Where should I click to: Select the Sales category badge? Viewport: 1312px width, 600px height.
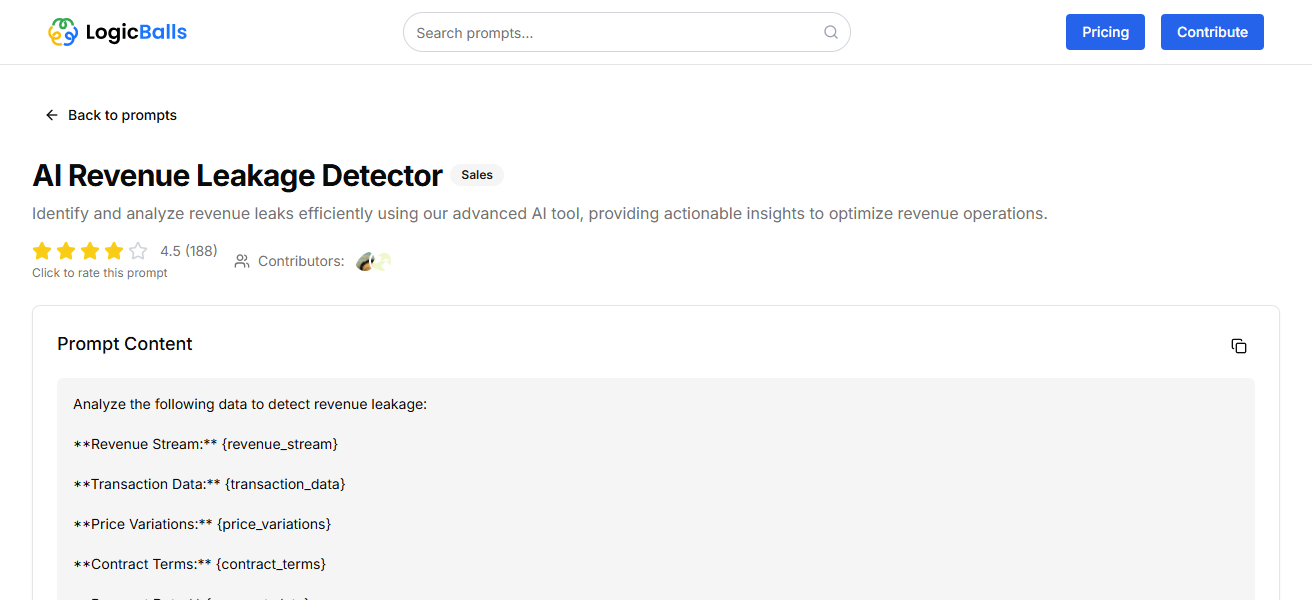tap(476, 174)
